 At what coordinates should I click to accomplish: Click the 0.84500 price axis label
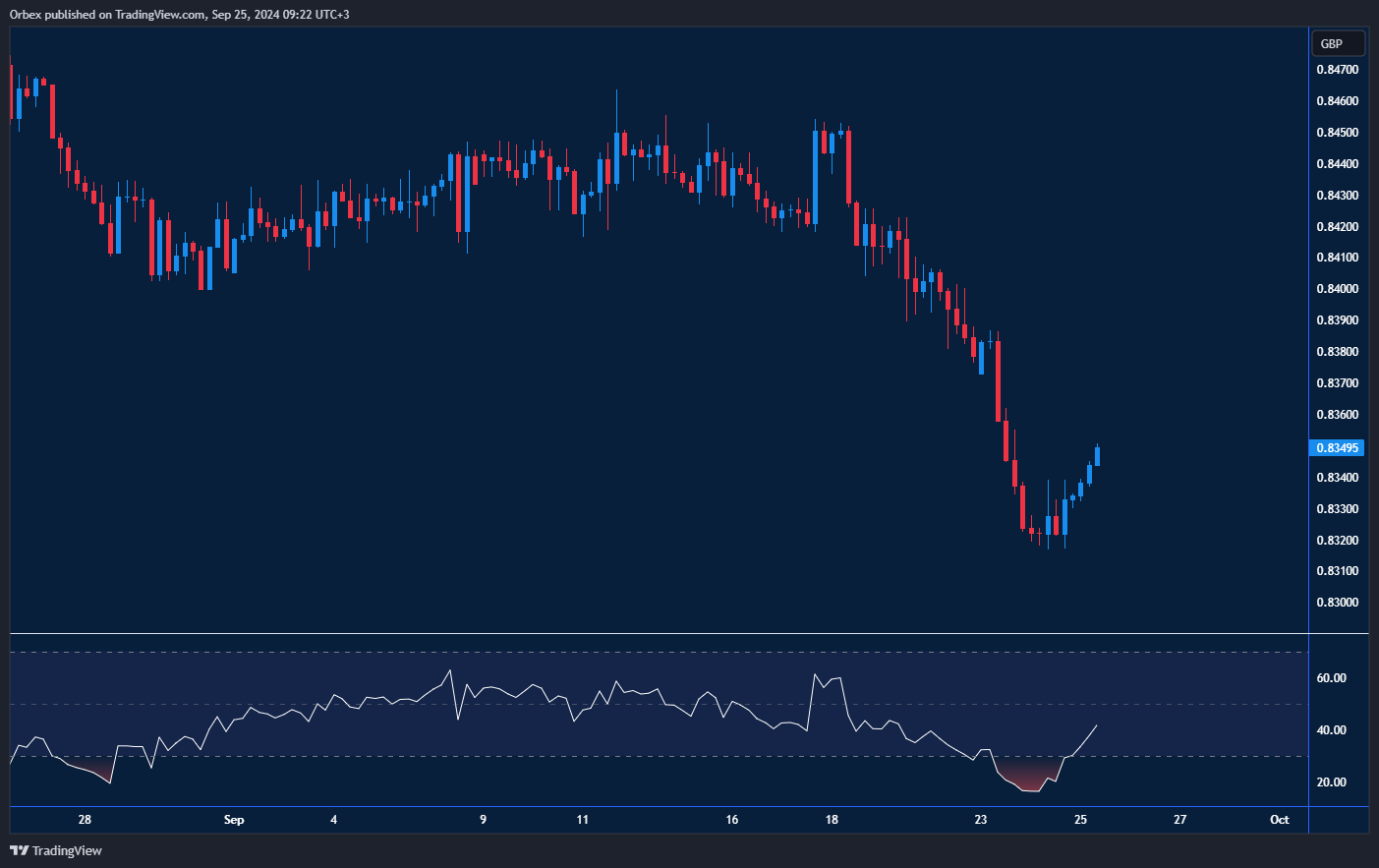(x=1337, y=133)
